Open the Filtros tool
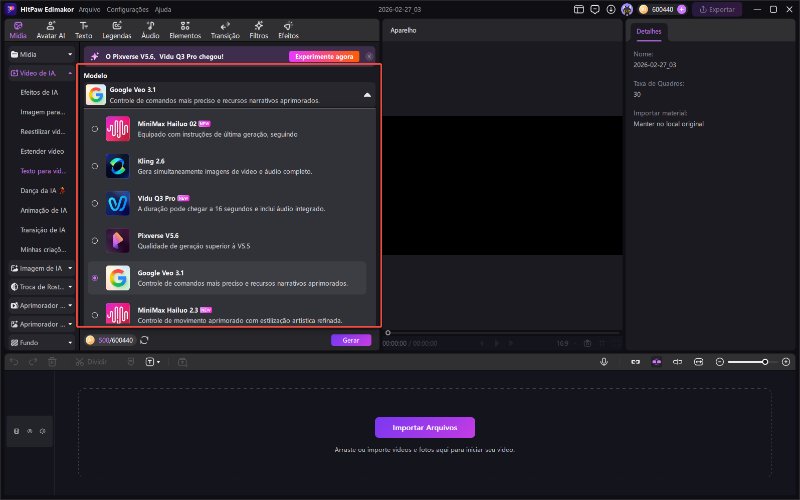This screenshot has height=500, width=800. tap(259, 30)
